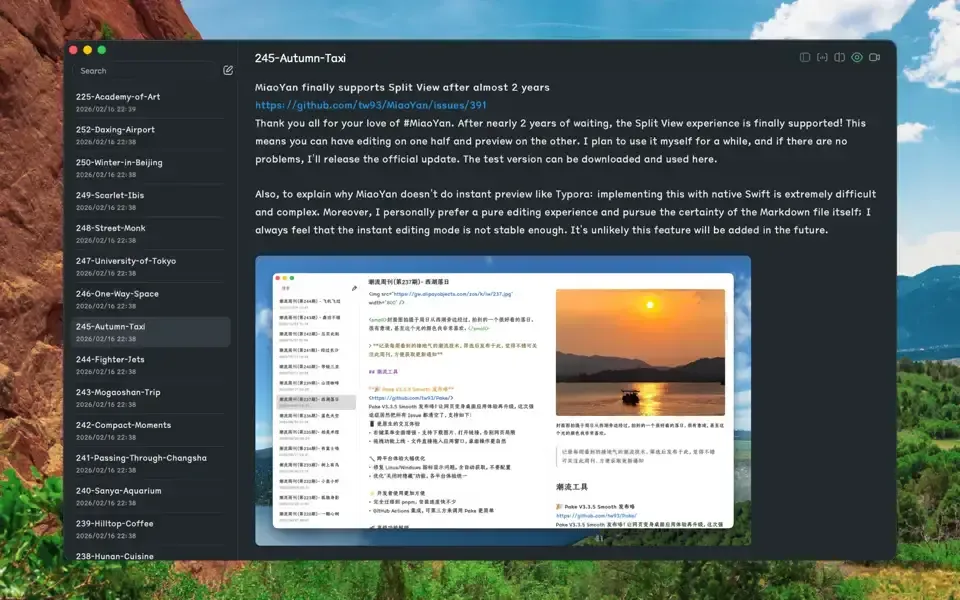The image size is (960, 600).
Task: Maximize the window with the green button
Action: coord(102,50)
